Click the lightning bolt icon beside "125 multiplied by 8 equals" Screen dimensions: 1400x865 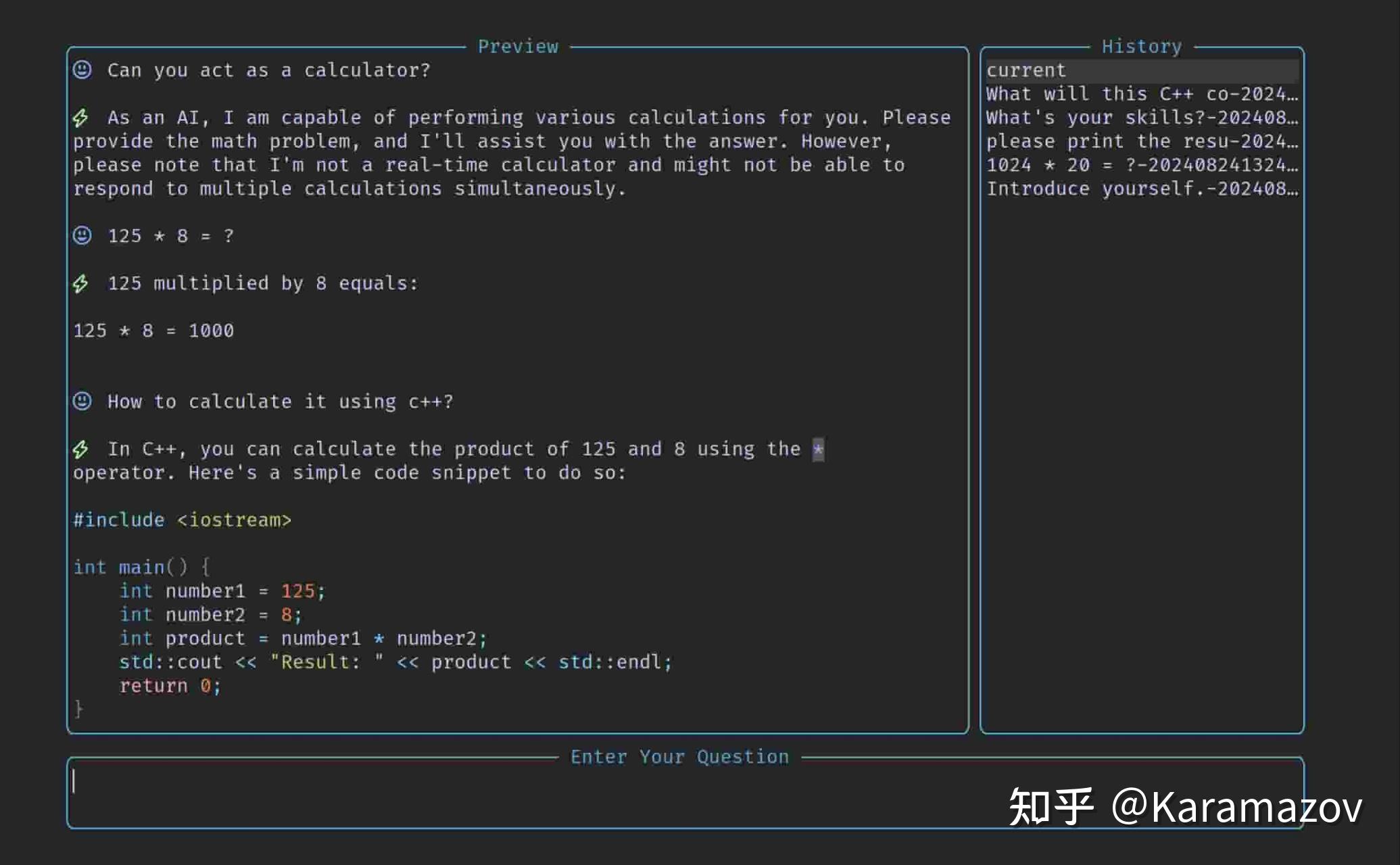[81, 283]
